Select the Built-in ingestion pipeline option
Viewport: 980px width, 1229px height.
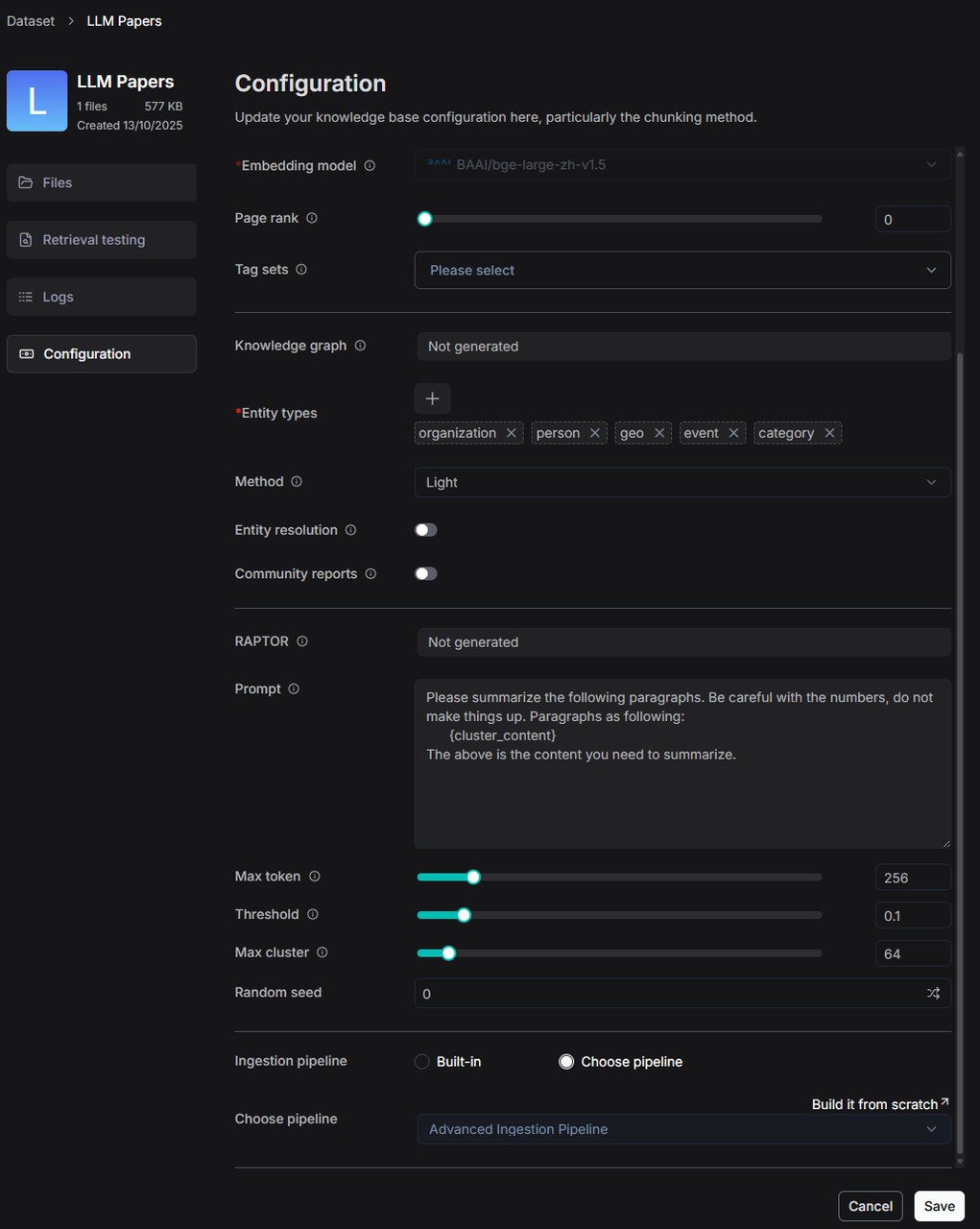422,1062
